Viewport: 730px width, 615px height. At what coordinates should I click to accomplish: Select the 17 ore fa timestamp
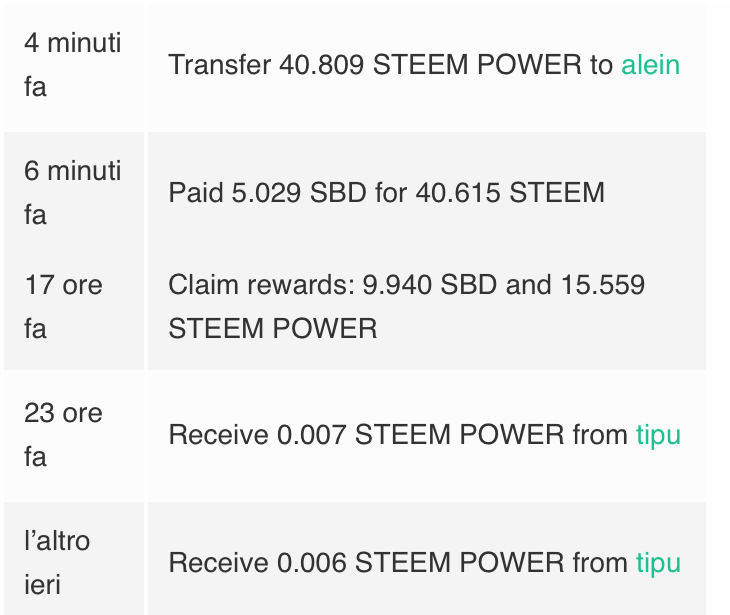[63, 306]
